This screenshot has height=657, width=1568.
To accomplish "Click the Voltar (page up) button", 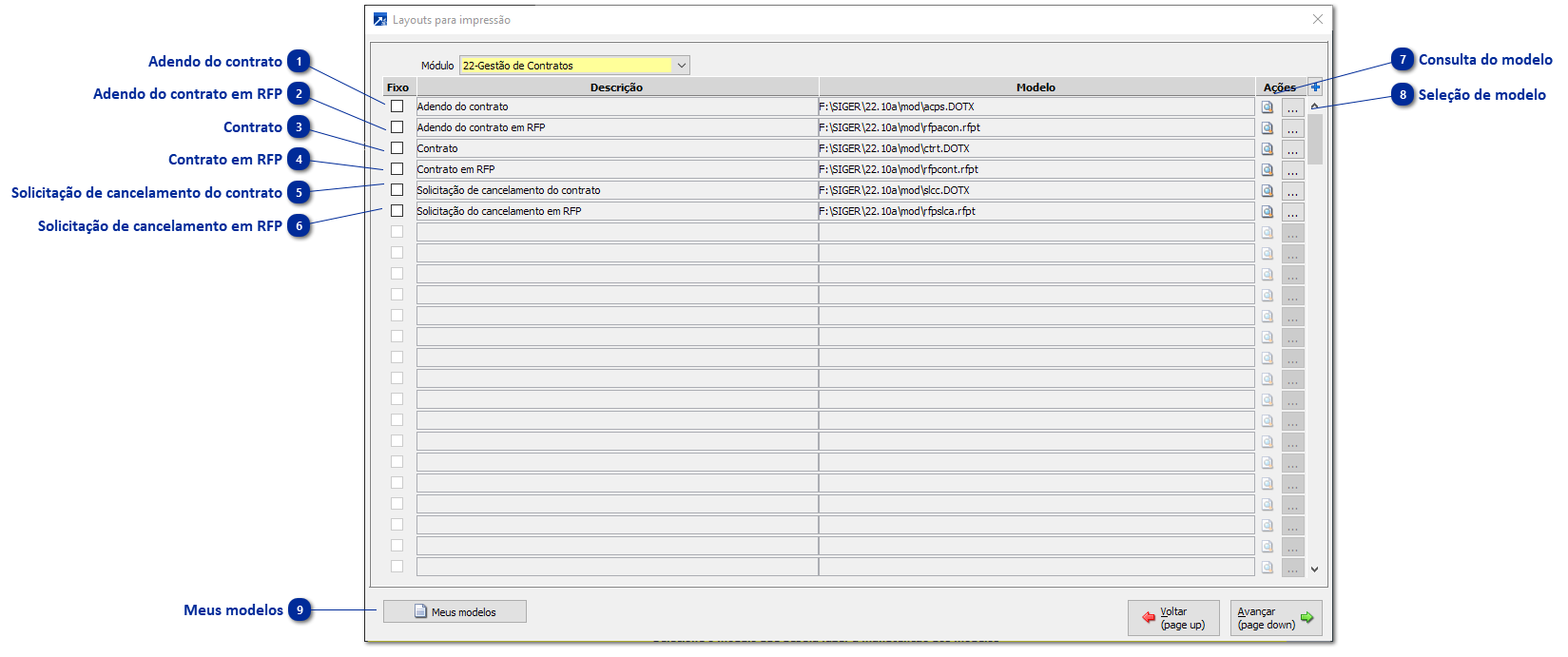I will [x=1173, y=618].
